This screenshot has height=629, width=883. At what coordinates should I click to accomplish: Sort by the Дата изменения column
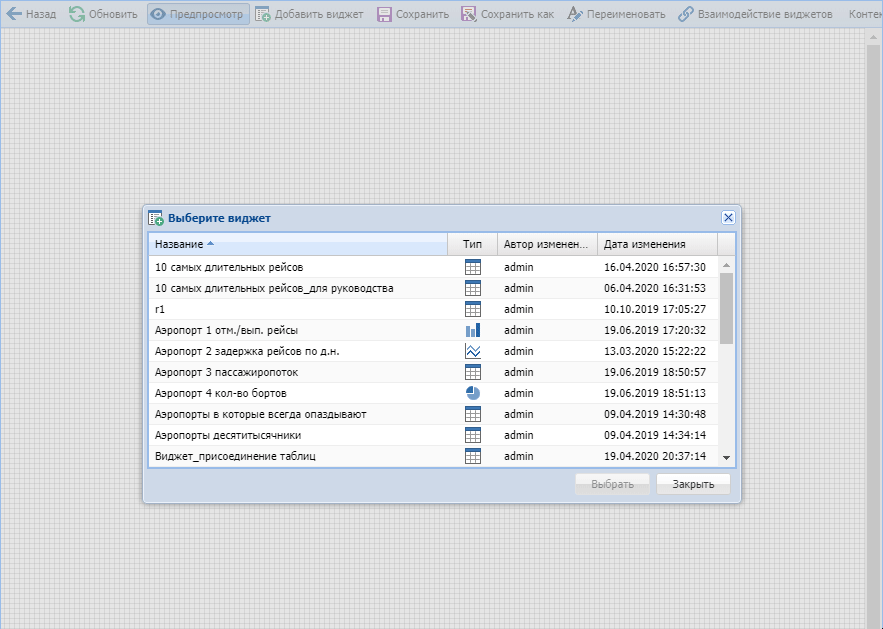coord(657,244)
